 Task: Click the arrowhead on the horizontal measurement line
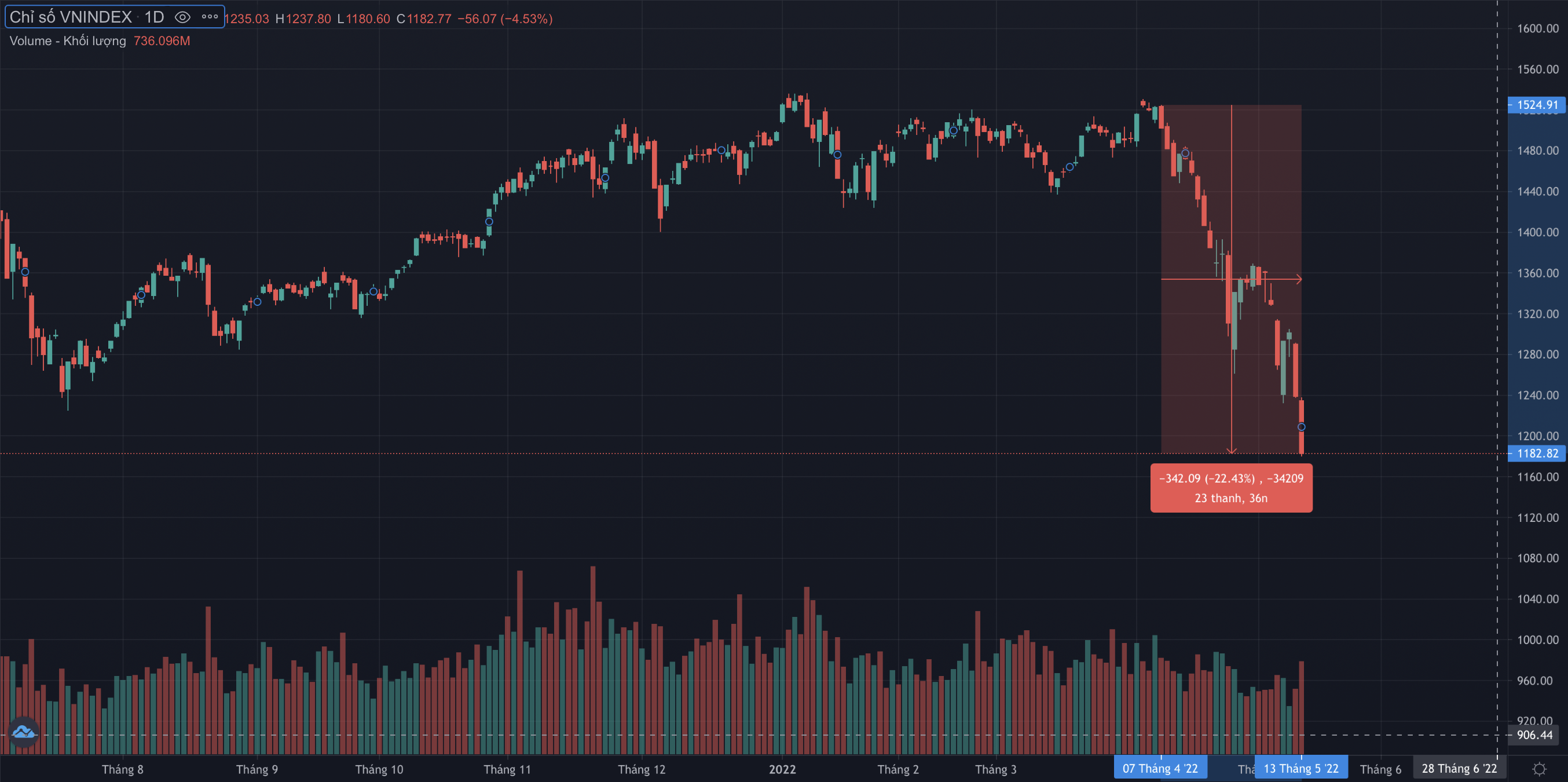(1299, 280)
